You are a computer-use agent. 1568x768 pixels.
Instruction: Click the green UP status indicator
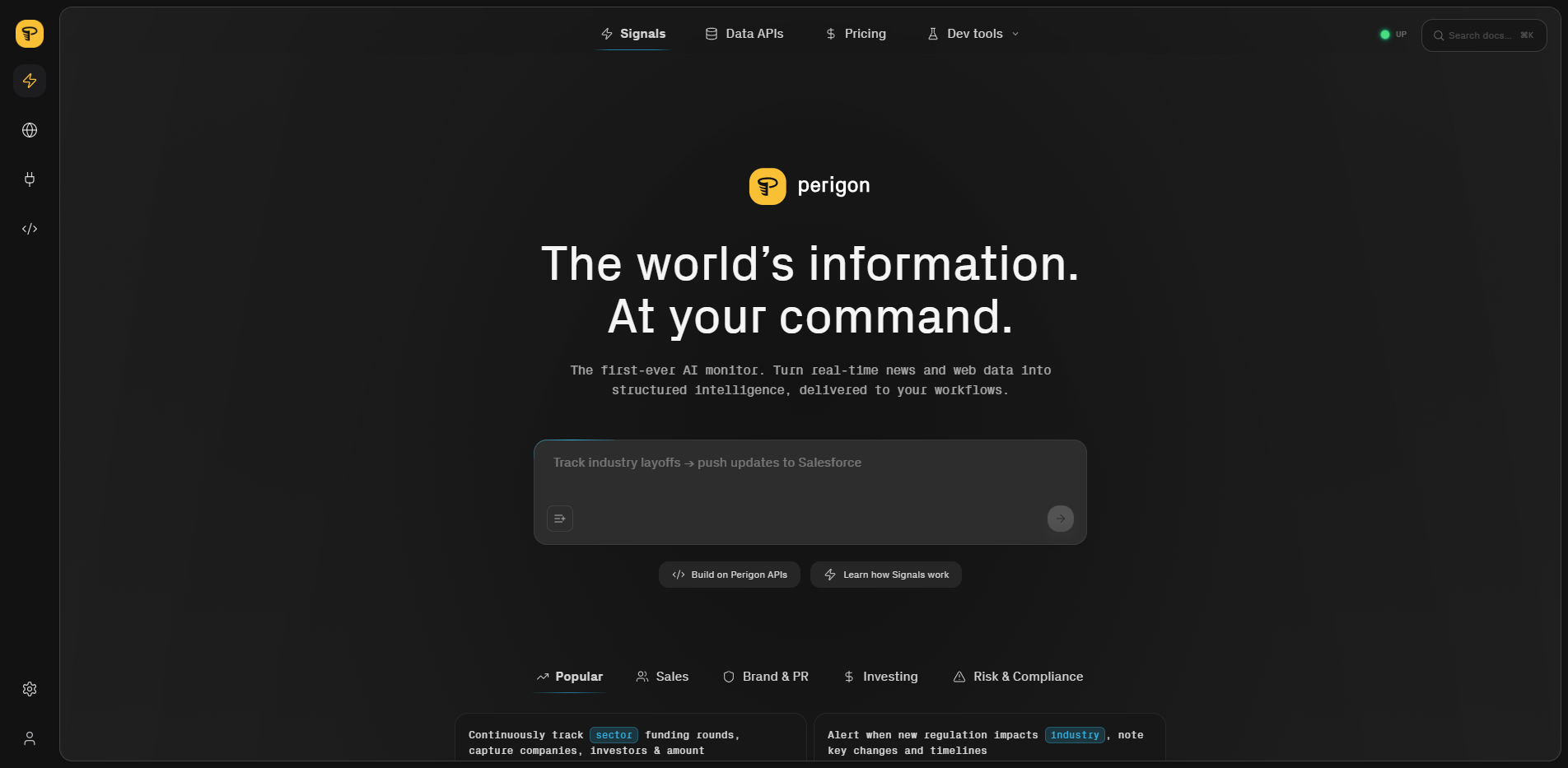[x=1393, y=35]
